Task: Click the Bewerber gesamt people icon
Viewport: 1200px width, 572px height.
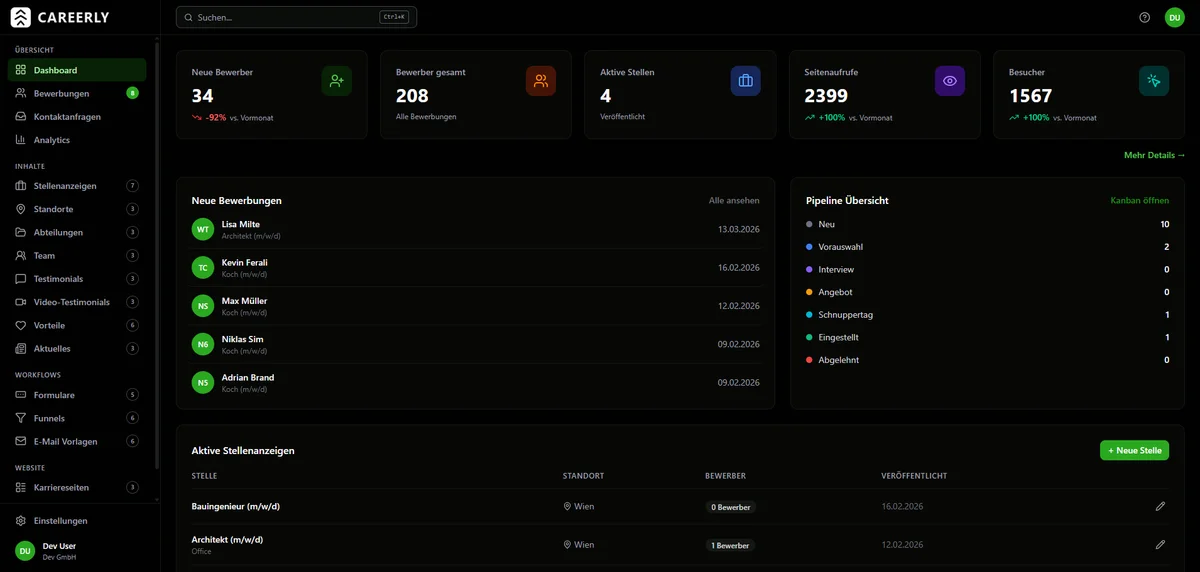Action: click(x=541, y=81)
